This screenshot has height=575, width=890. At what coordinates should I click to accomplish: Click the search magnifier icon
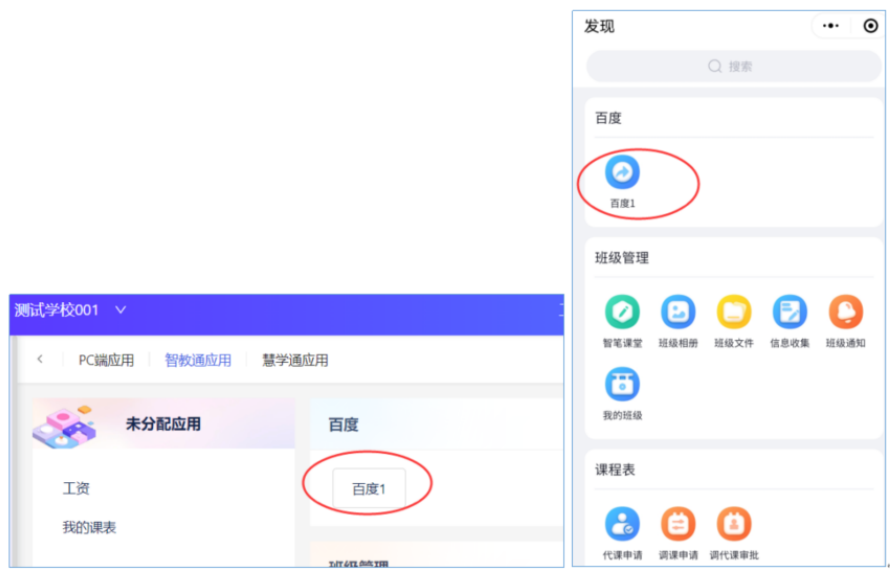click(715, 66)
